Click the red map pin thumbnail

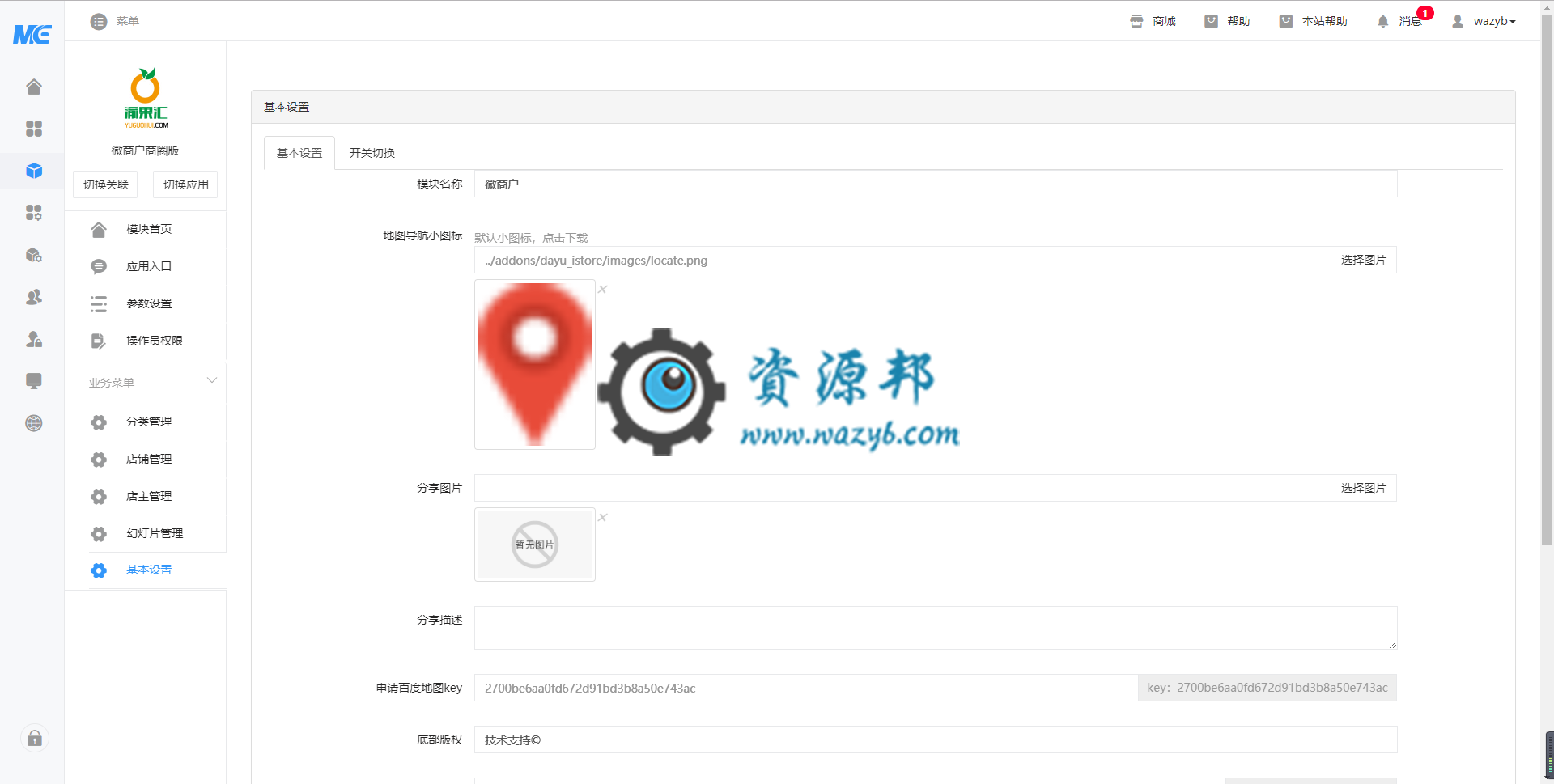coord(535,364)
